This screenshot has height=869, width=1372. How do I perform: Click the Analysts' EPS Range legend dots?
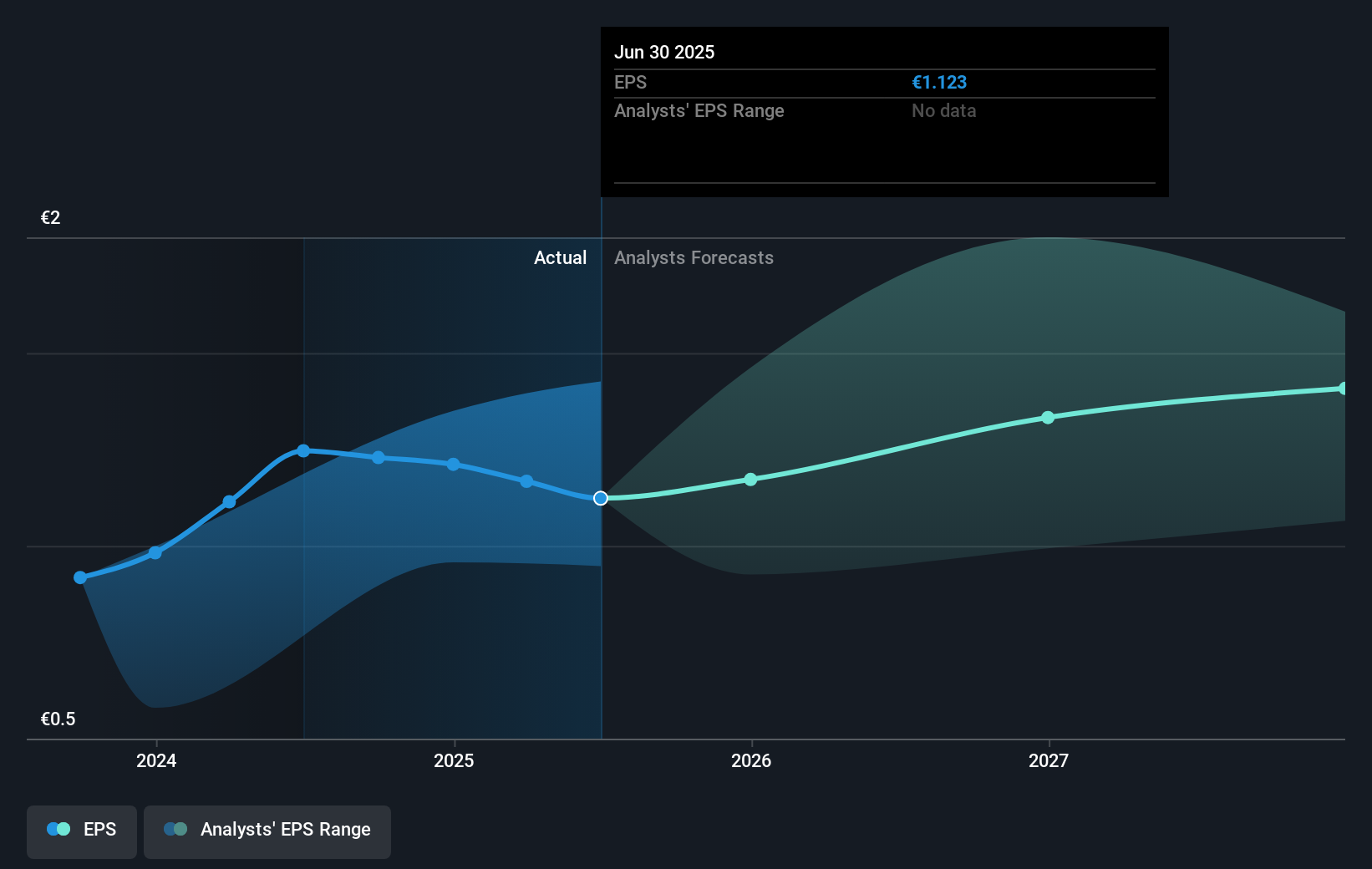pos(175,829)
